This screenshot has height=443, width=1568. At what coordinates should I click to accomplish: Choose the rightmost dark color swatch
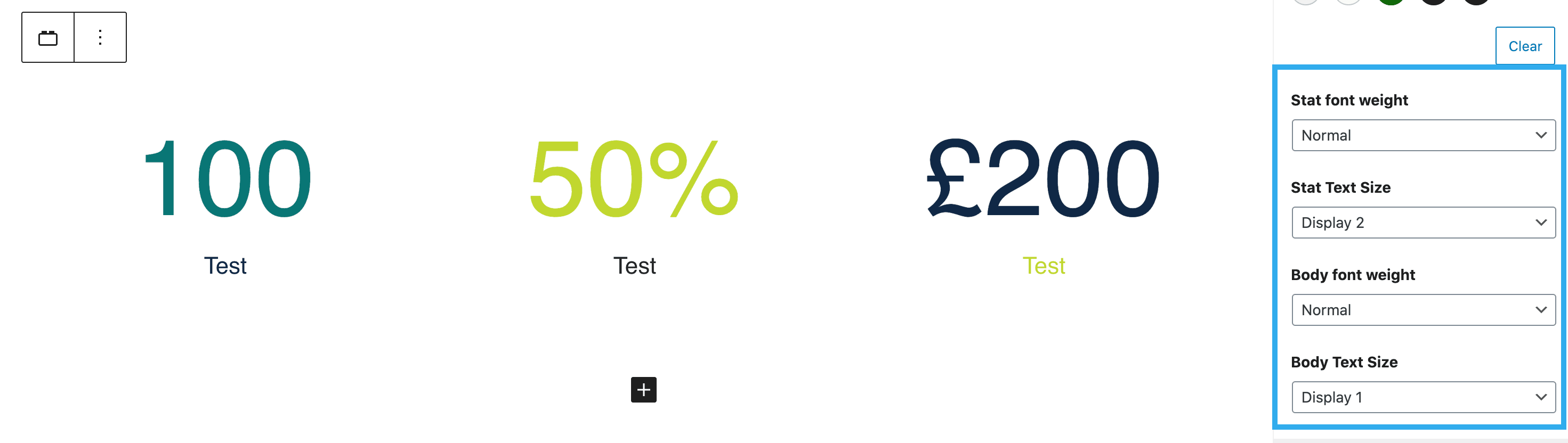pyautogui.click(x=1476, y=2)
